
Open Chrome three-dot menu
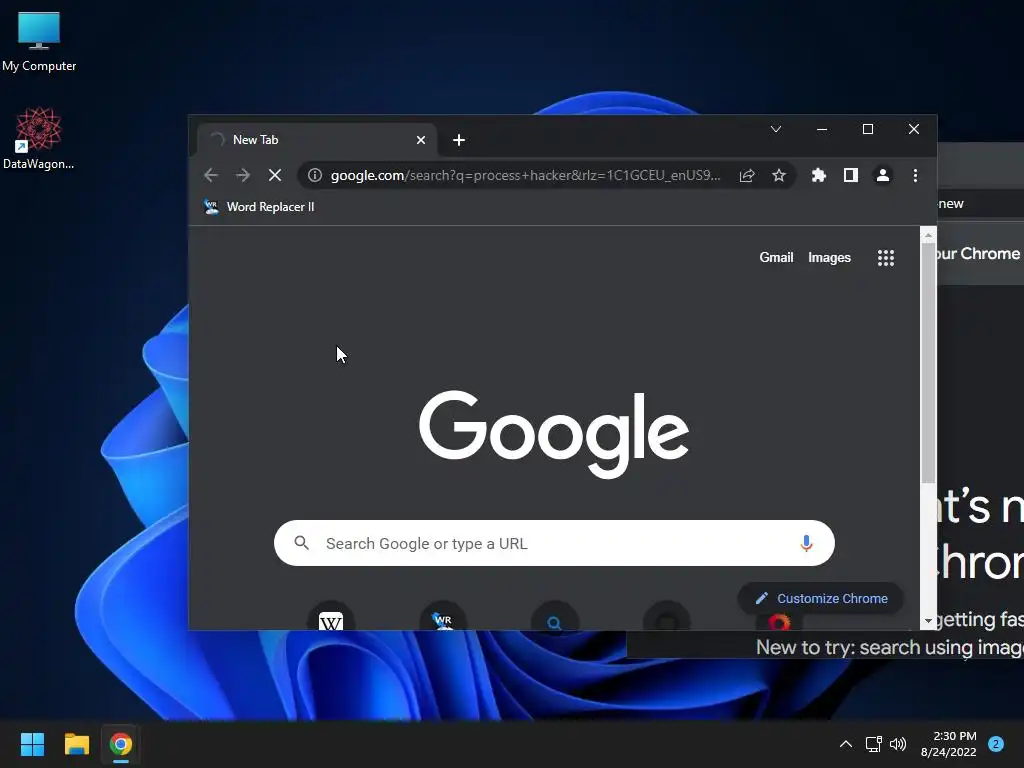[x=915, y=175]
